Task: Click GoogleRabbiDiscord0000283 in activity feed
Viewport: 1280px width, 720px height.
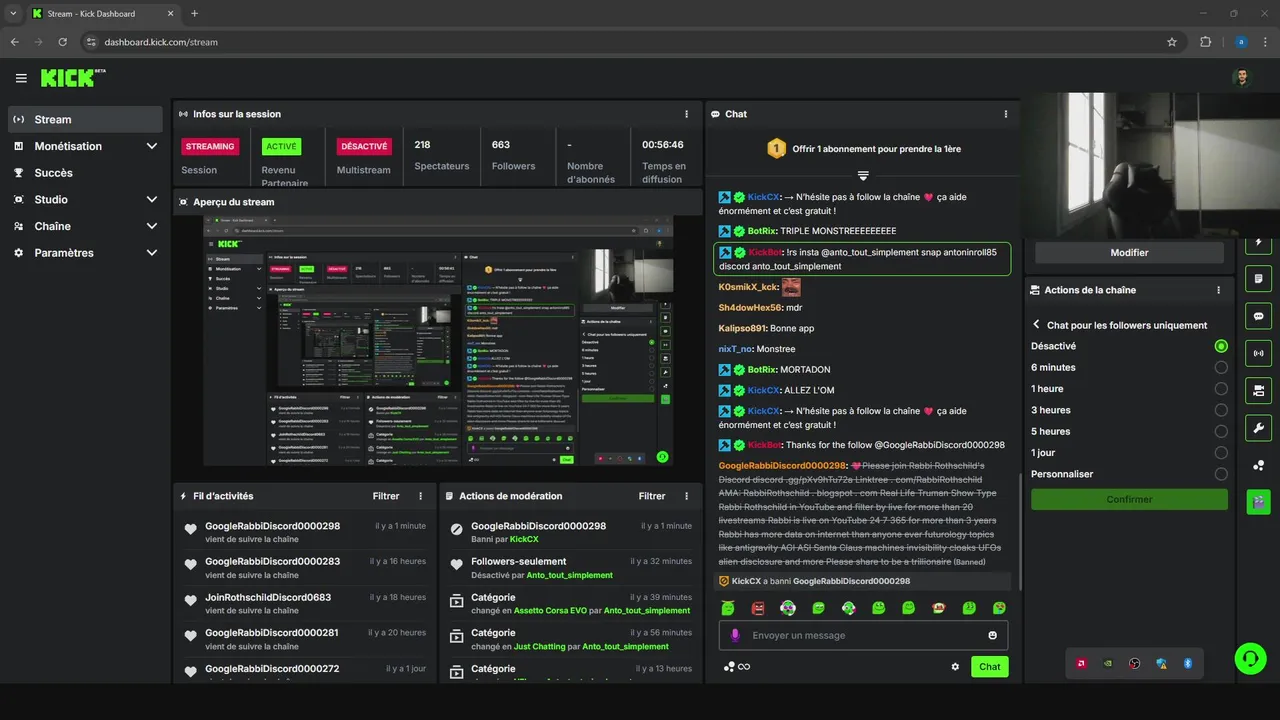Action: point(272,562)
